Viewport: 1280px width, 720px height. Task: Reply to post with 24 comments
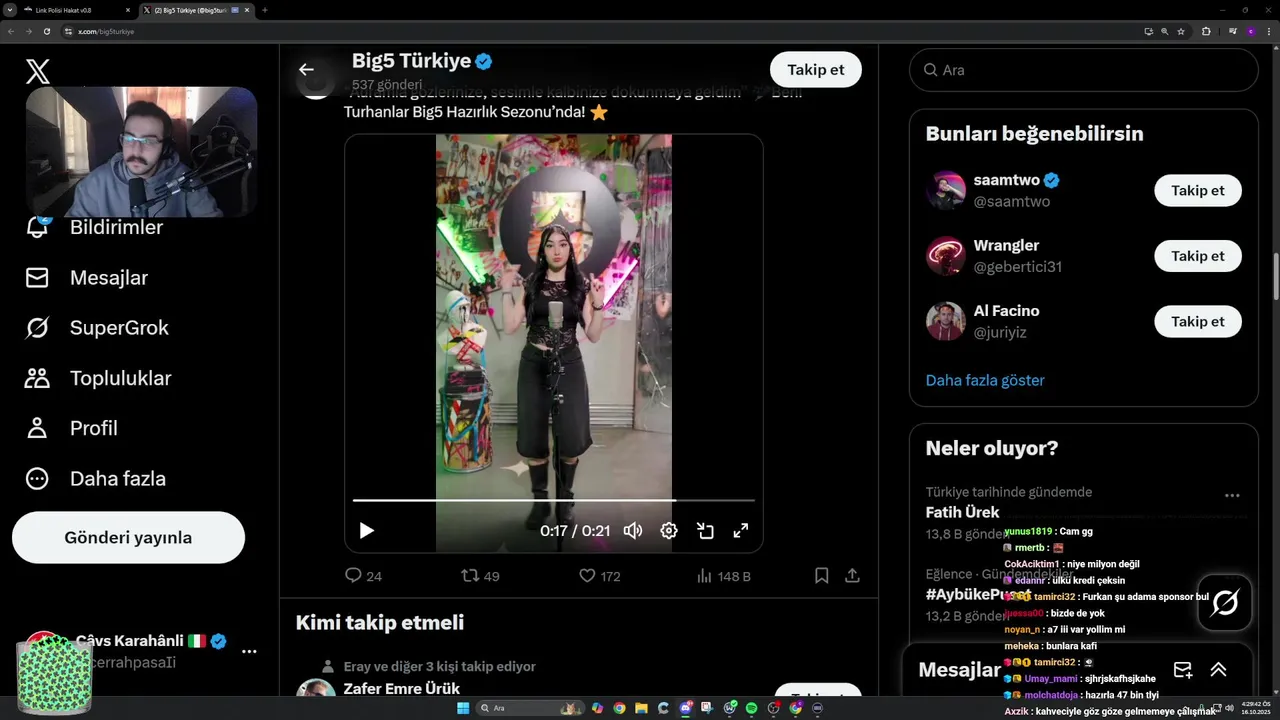click(363, 576)
